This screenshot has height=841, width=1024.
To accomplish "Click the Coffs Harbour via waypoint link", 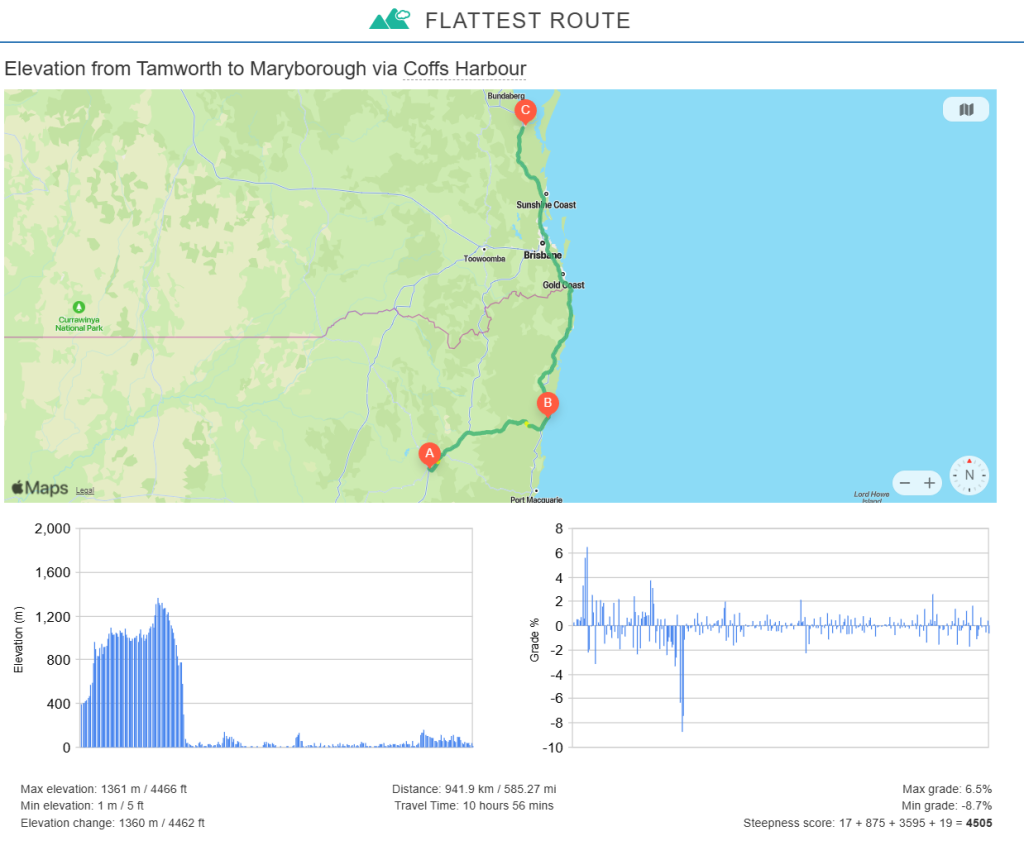I will click(x=464, y=69).
